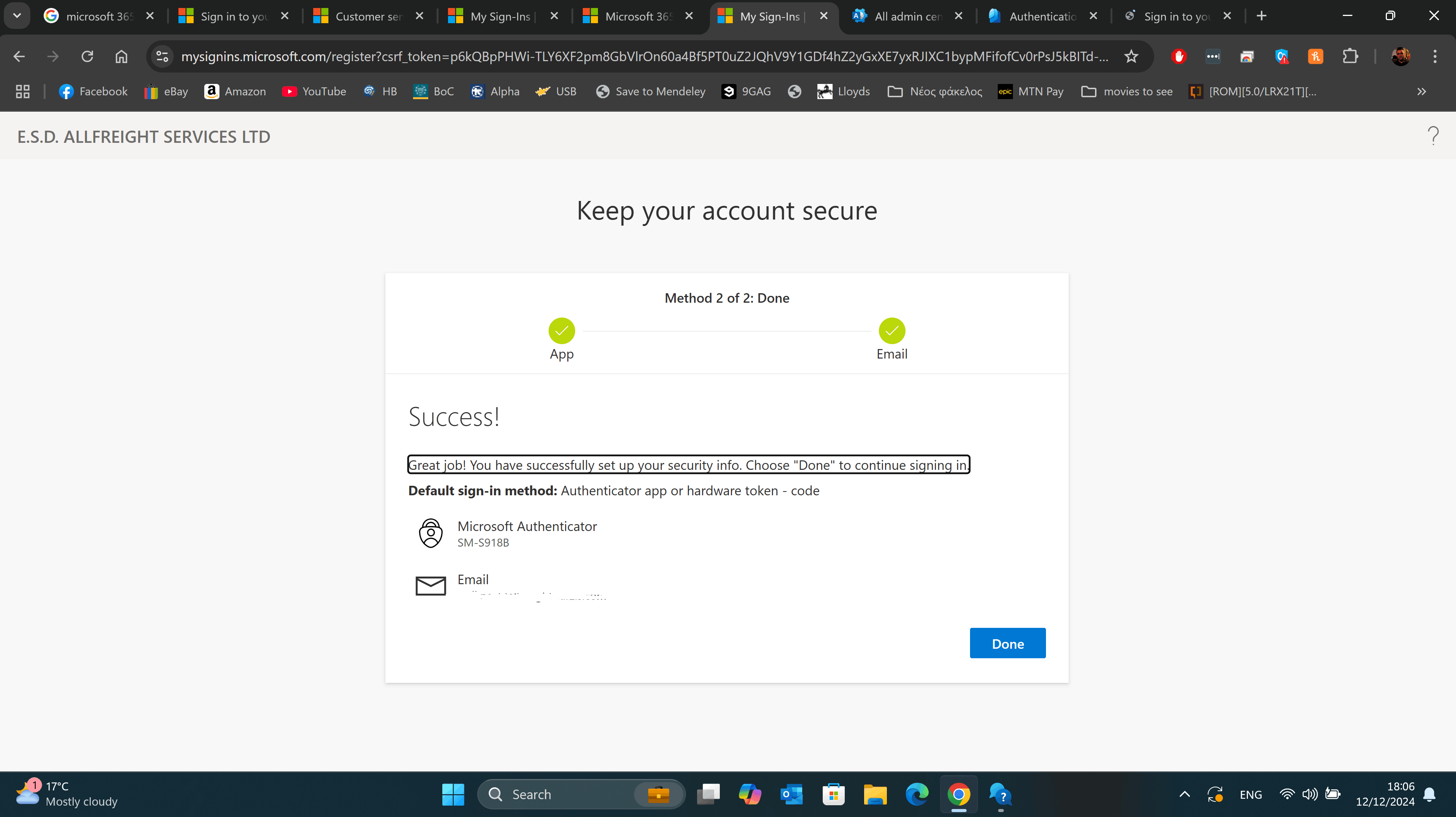Click the Microsoft Authenticator lock icon
The width and height of the screenshot is (1456, 817).
click(431, 533)
